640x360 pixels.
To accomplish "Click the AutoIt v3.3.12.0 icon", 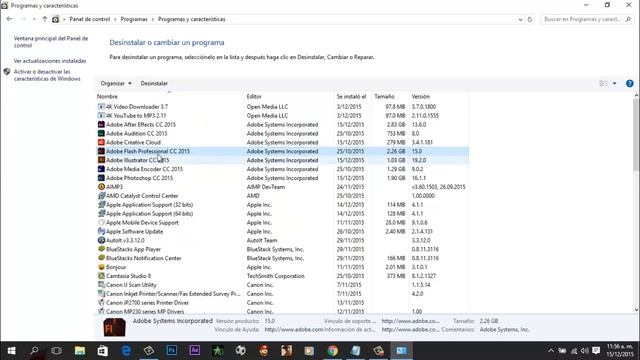I will pos(101,240).
